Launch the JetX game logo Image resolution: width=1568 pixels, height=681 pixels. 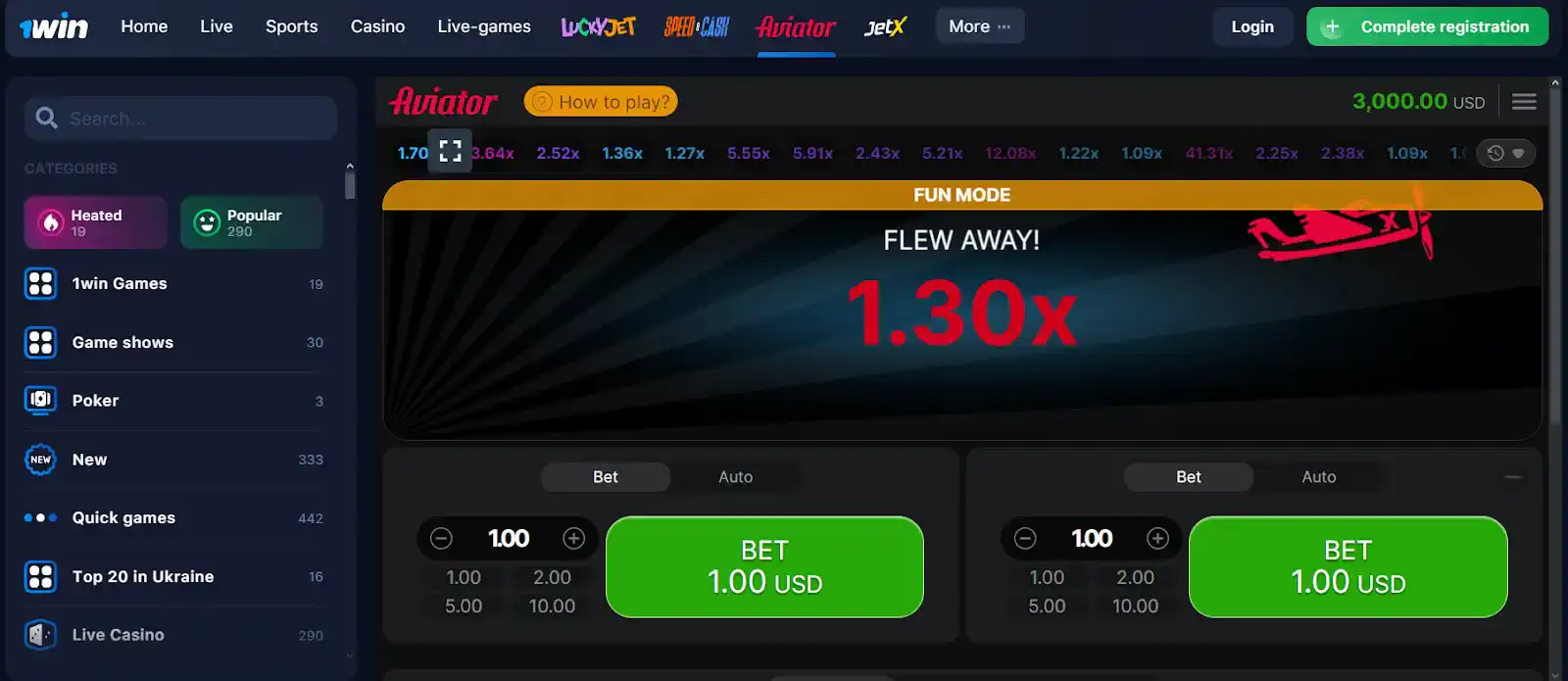[x=885, y=26]
